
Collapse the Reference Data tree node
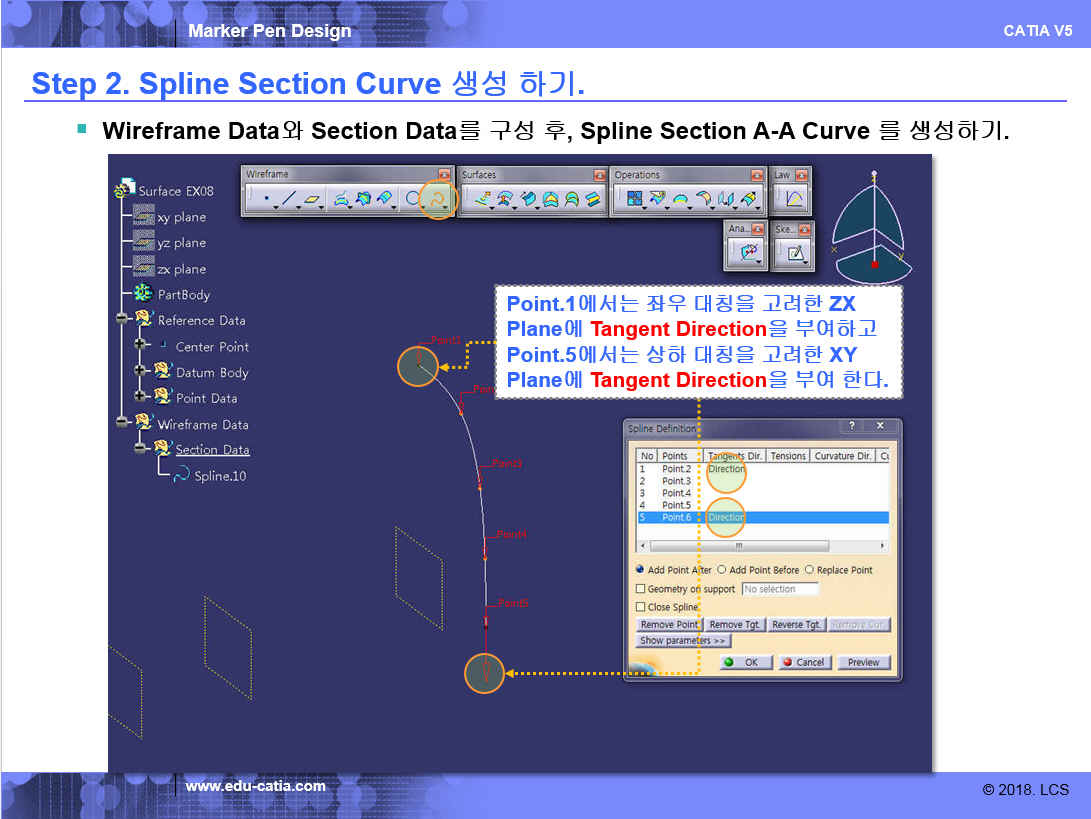(123, 320)
